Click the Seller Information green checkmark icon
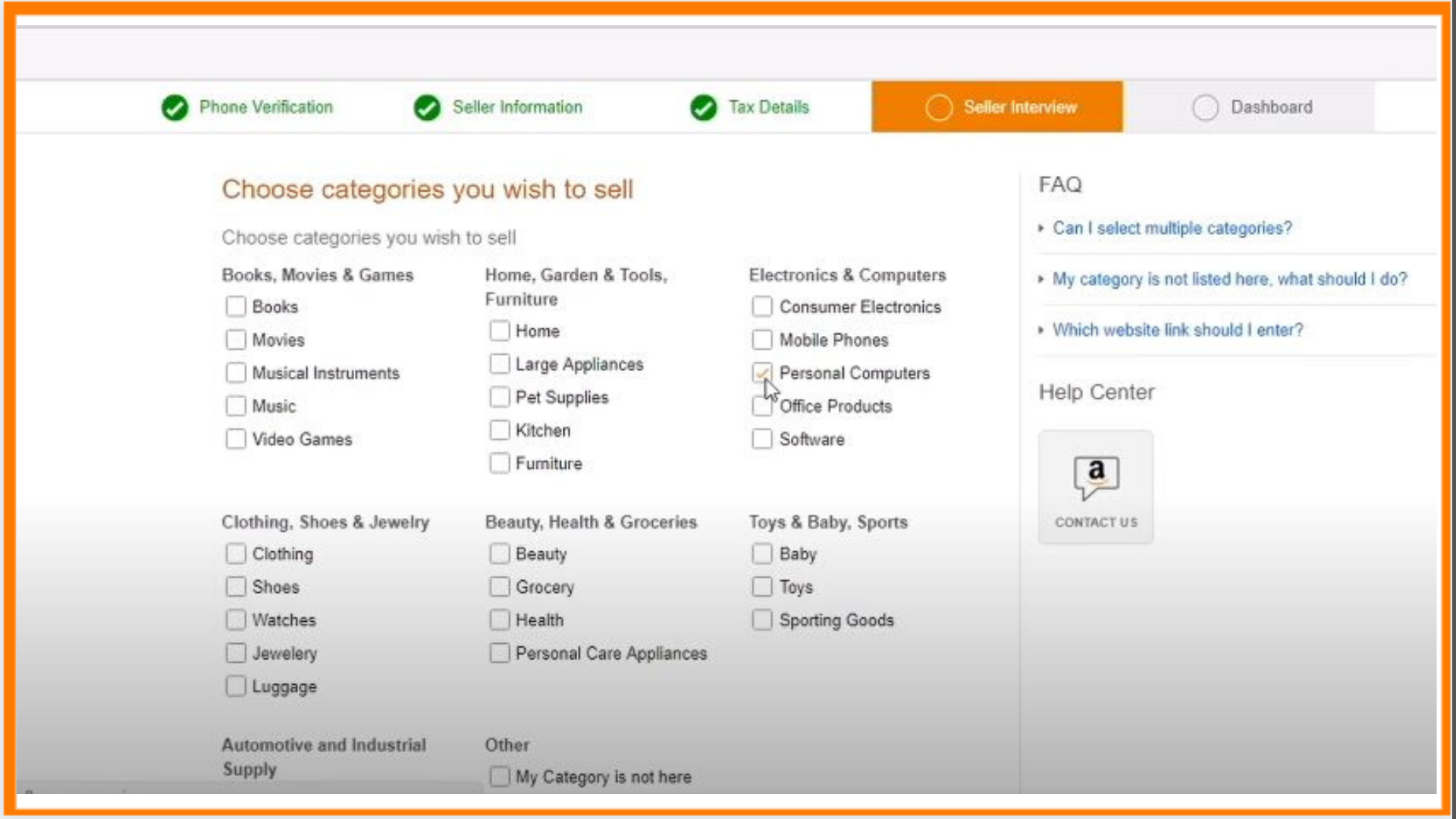 [427, 108]
